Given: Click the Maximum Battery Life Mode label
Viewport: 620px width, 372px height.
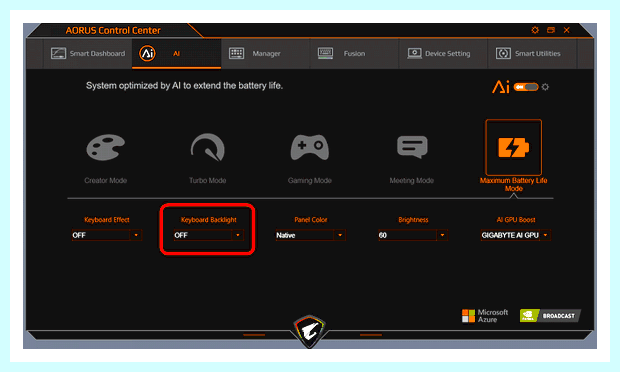Looking at the screenshot, I should point(513,185).
